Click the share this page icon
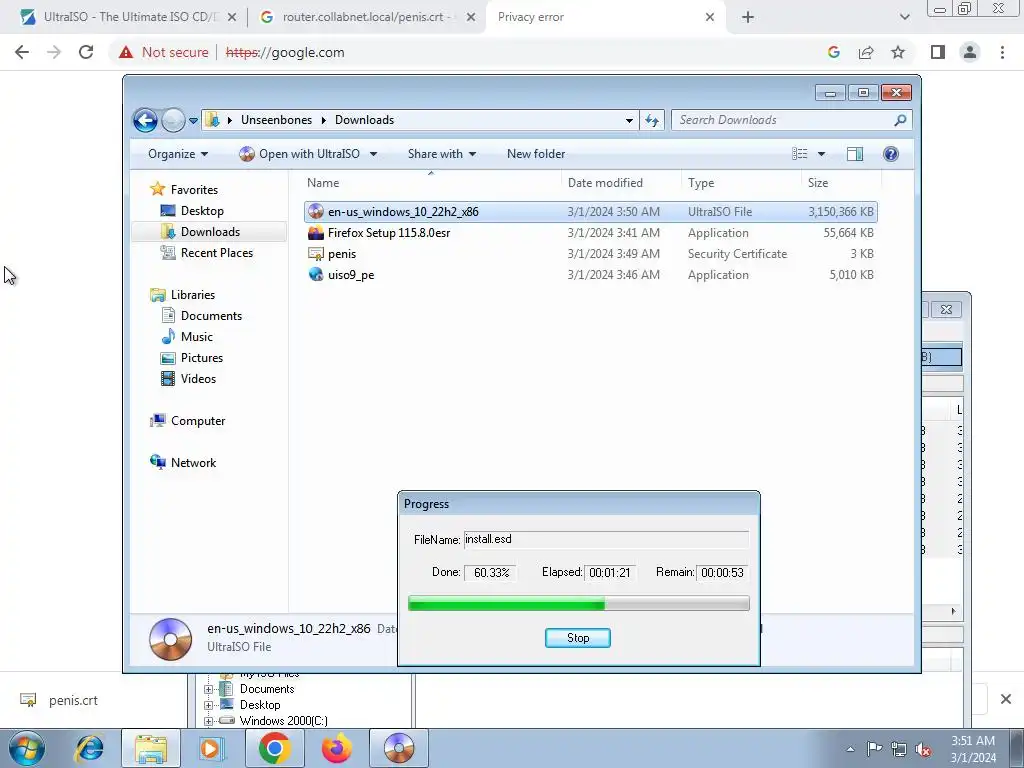This screenshot has height=768, width=1024. (x=866, y=52)
